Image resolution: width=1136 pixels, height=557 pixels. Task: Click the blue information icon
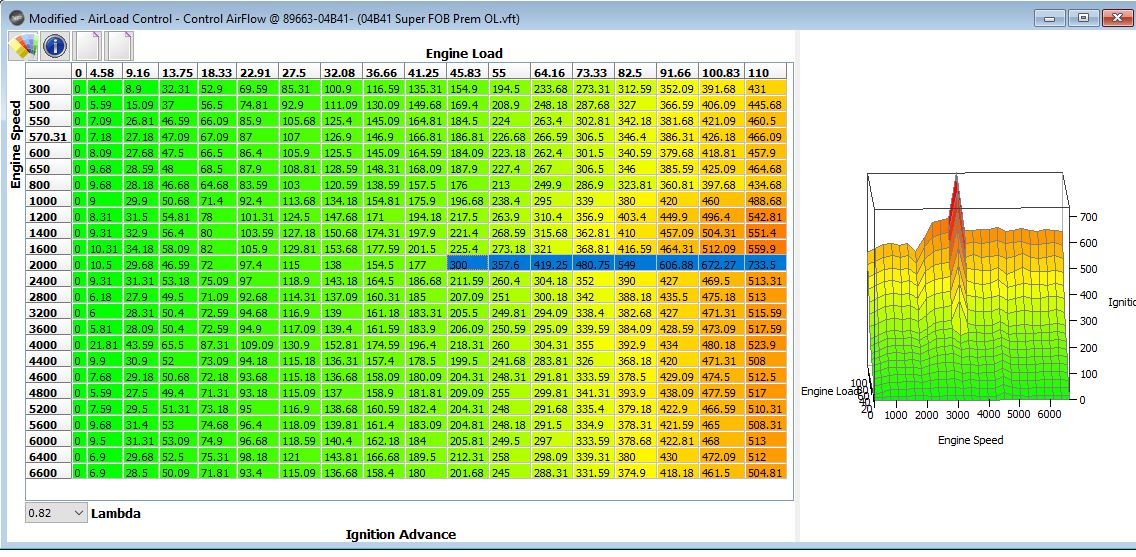click(55, 46)
